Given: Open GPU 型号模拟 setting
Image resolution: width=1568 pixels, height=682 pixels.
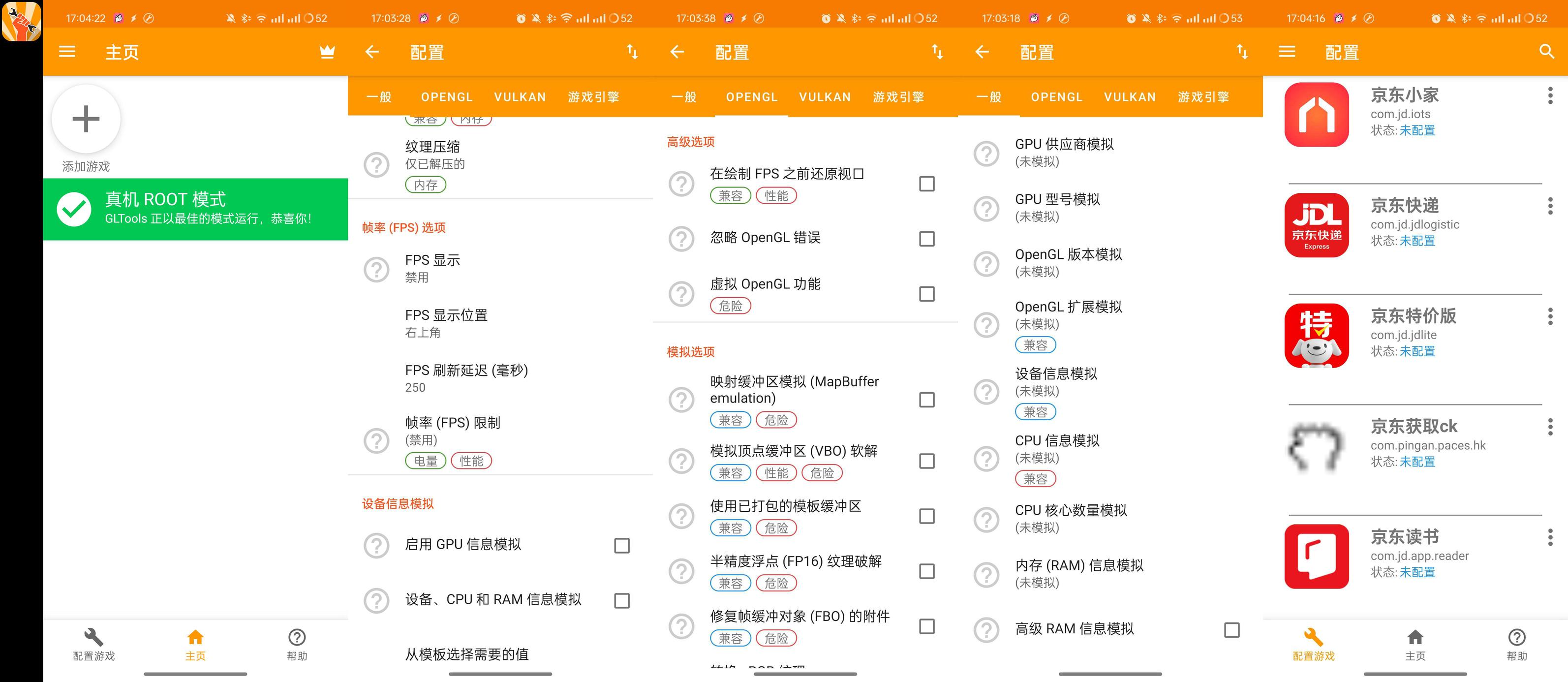Looking at the screenshot, I should 1110,208.
